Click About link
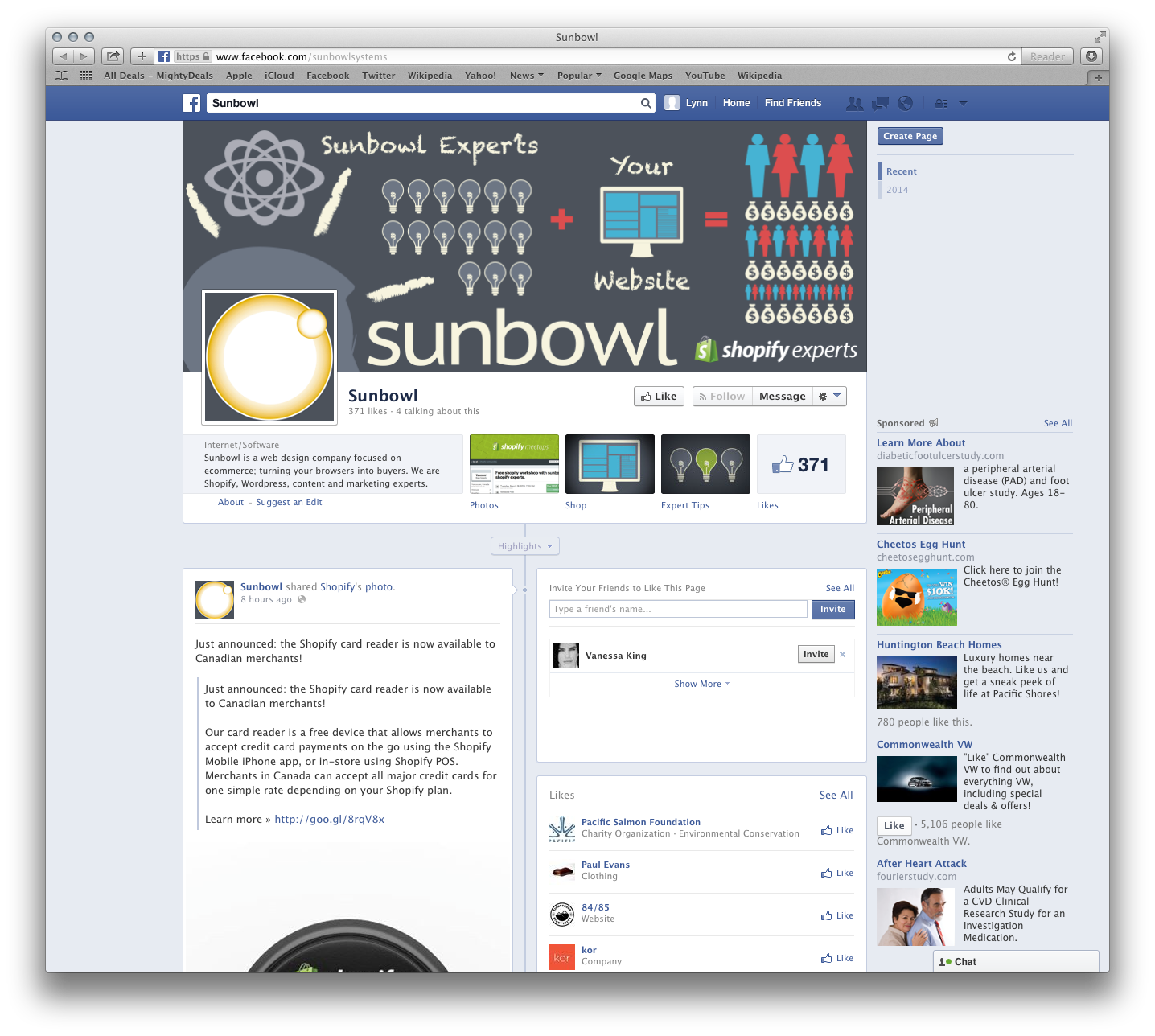1155x1036 pixels. tap(231, 502)
